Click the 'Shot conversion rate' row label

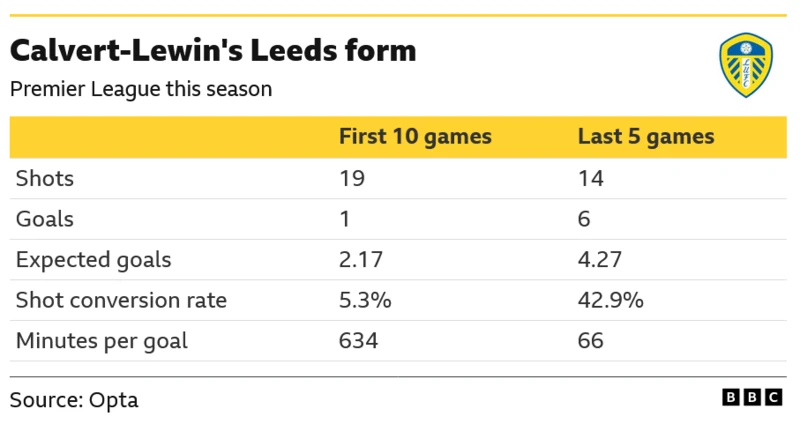pyautogui.click(x=121, y=300)
